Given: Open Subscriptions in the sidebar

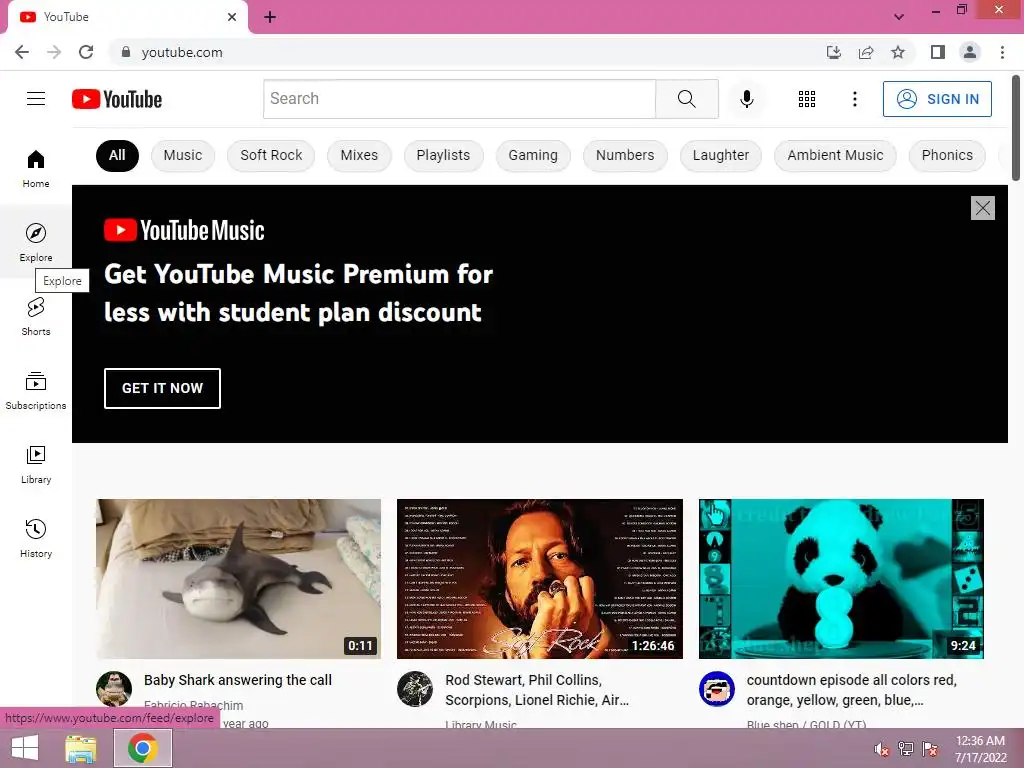Looking at the screenshot, I should point(36,391).
